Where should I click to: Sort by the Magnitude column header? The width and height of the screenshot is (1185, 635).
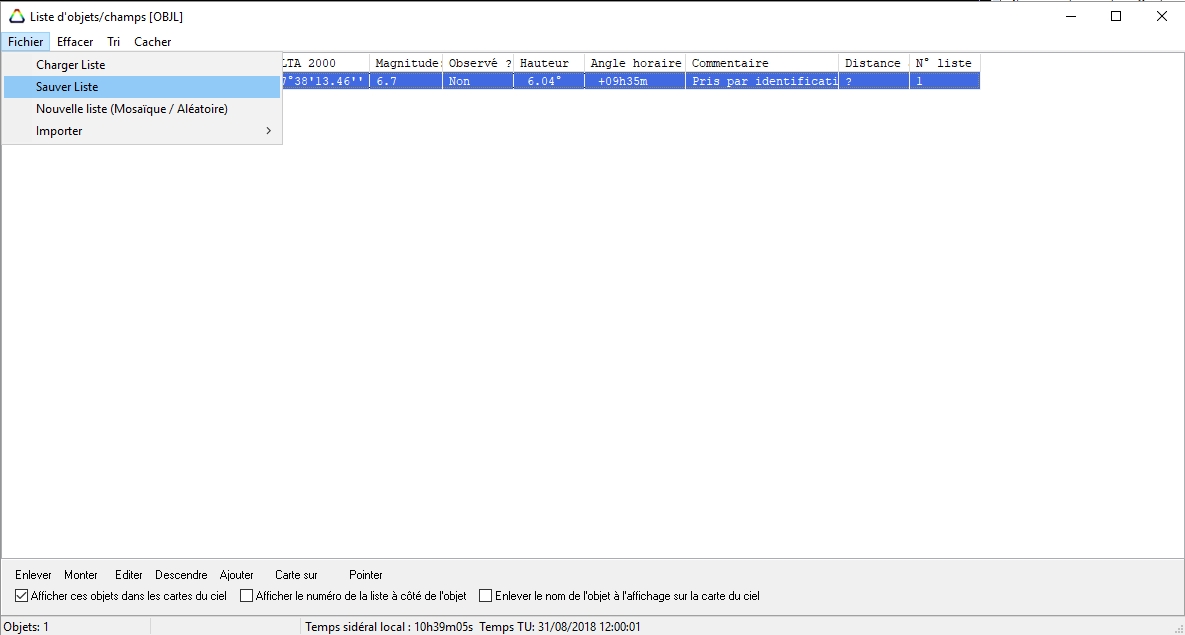(x=406, y=63)
